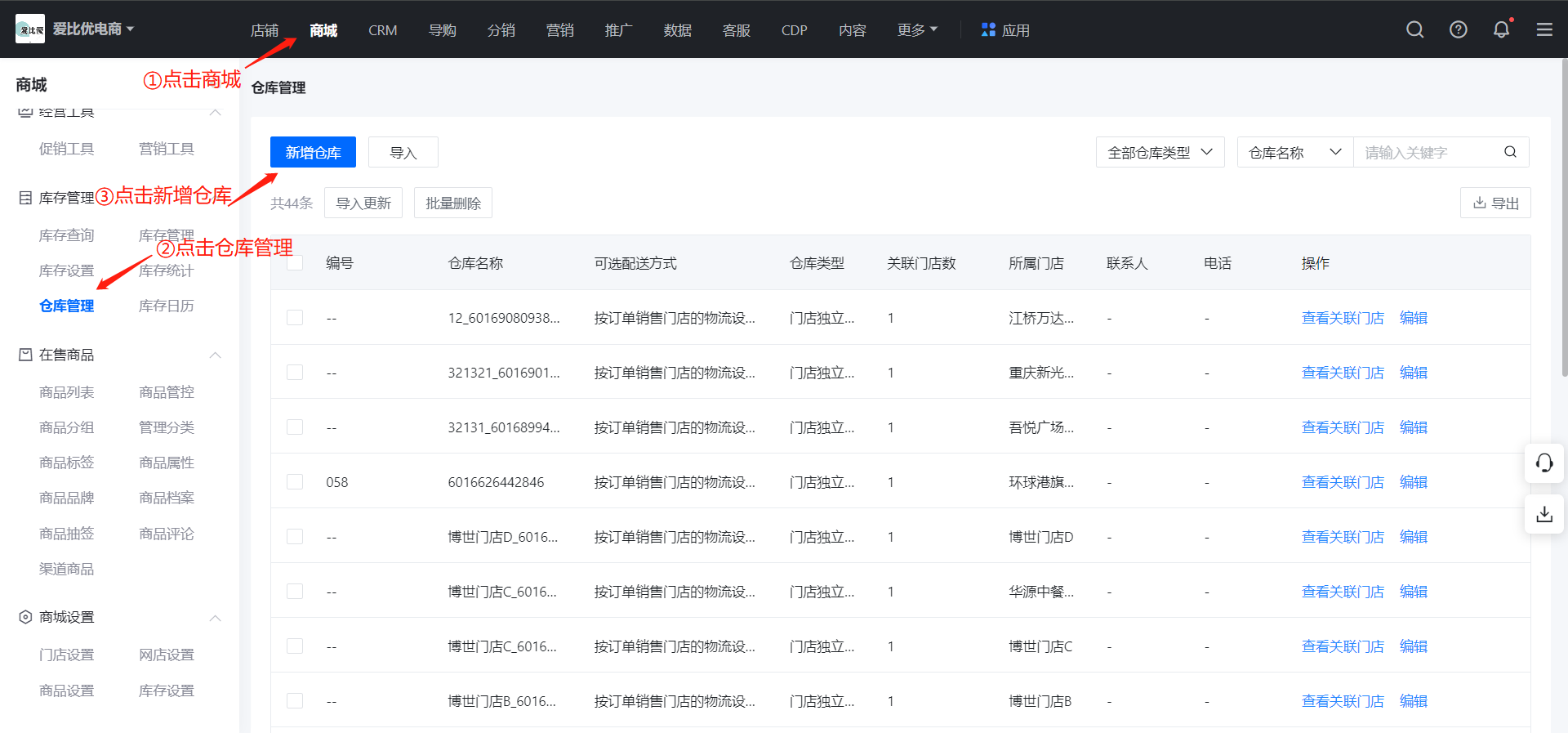The height and width of the screenshot is (733, 1568).
Task: Open the customer service headset floating icon
Action: coord(1544,463)
